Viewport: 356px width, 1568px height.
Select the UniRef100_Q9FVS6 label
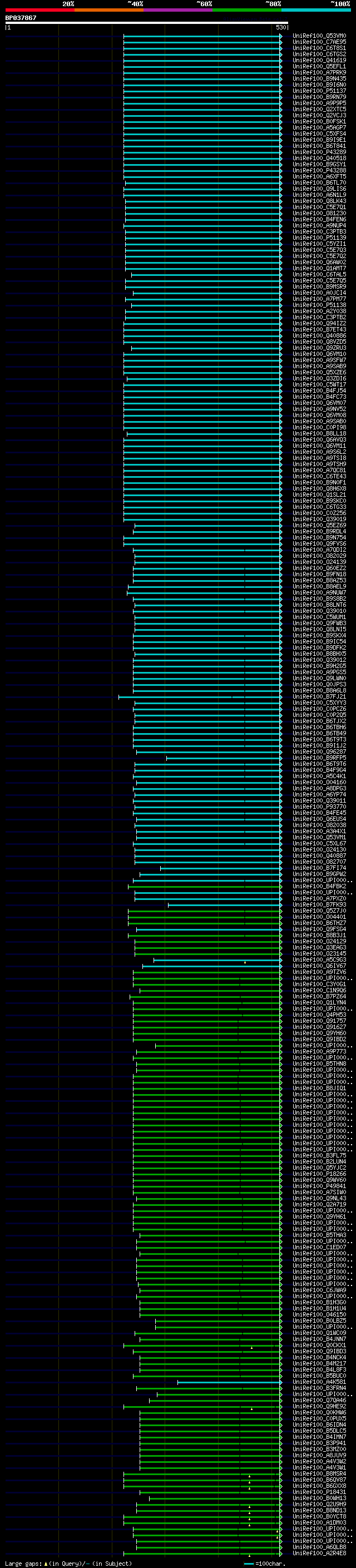[319, 543]
